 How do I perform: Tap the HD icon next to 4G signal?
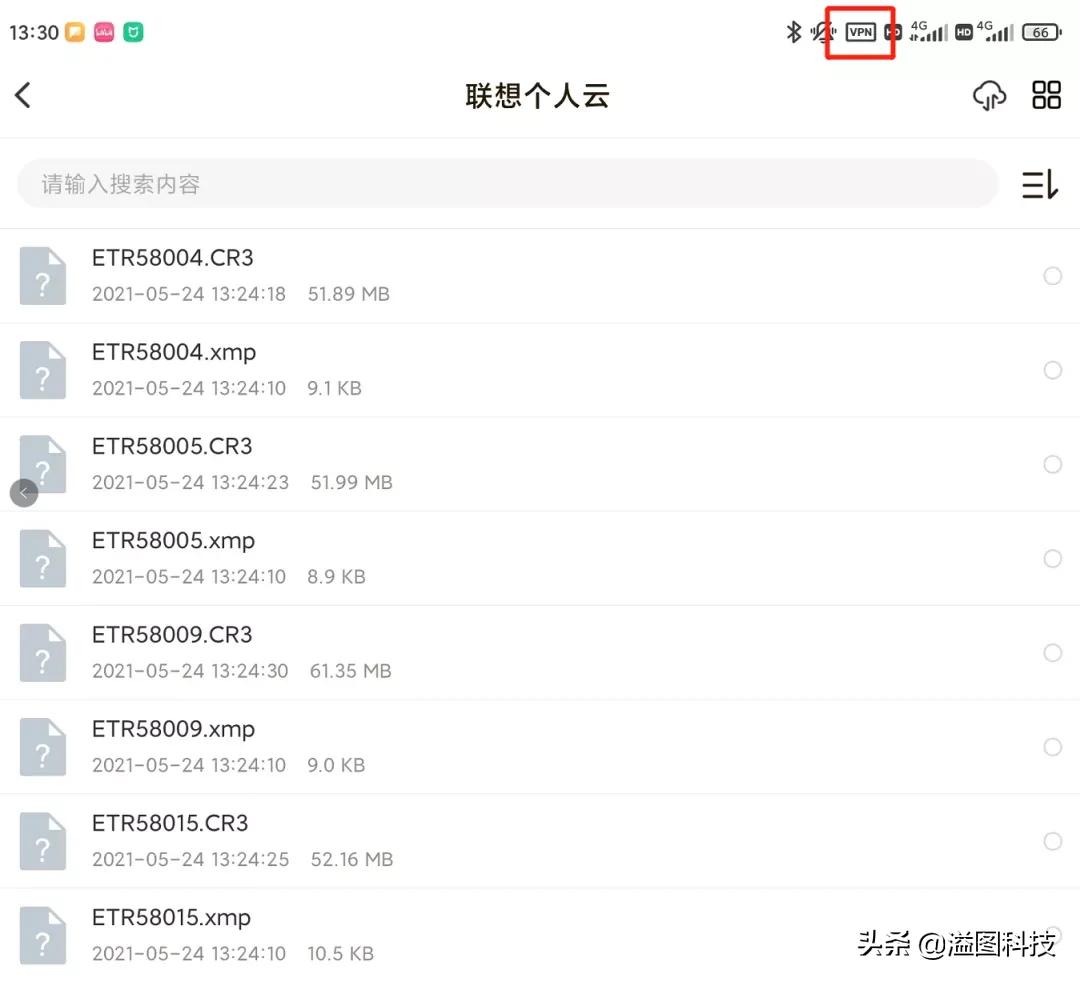(963, 31)
